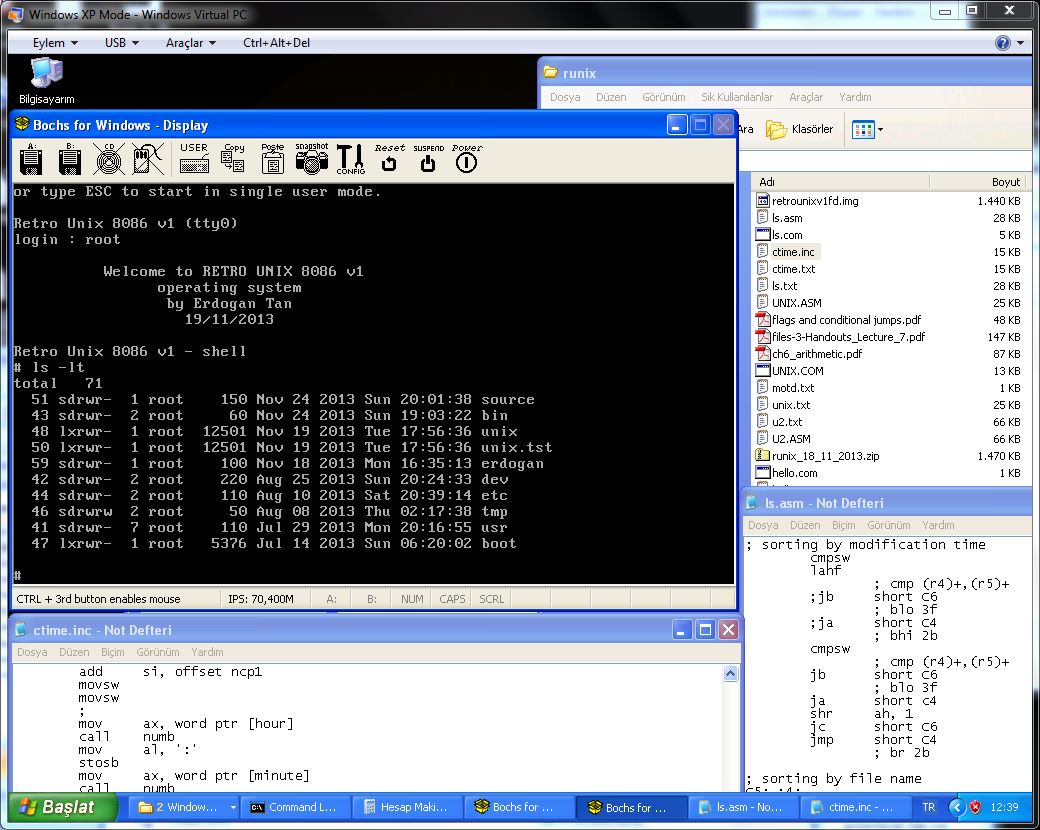Click ctime.inc scrollbar up arrow
The height and width of the screenshot is (830, 1040).
click(730, 673)
